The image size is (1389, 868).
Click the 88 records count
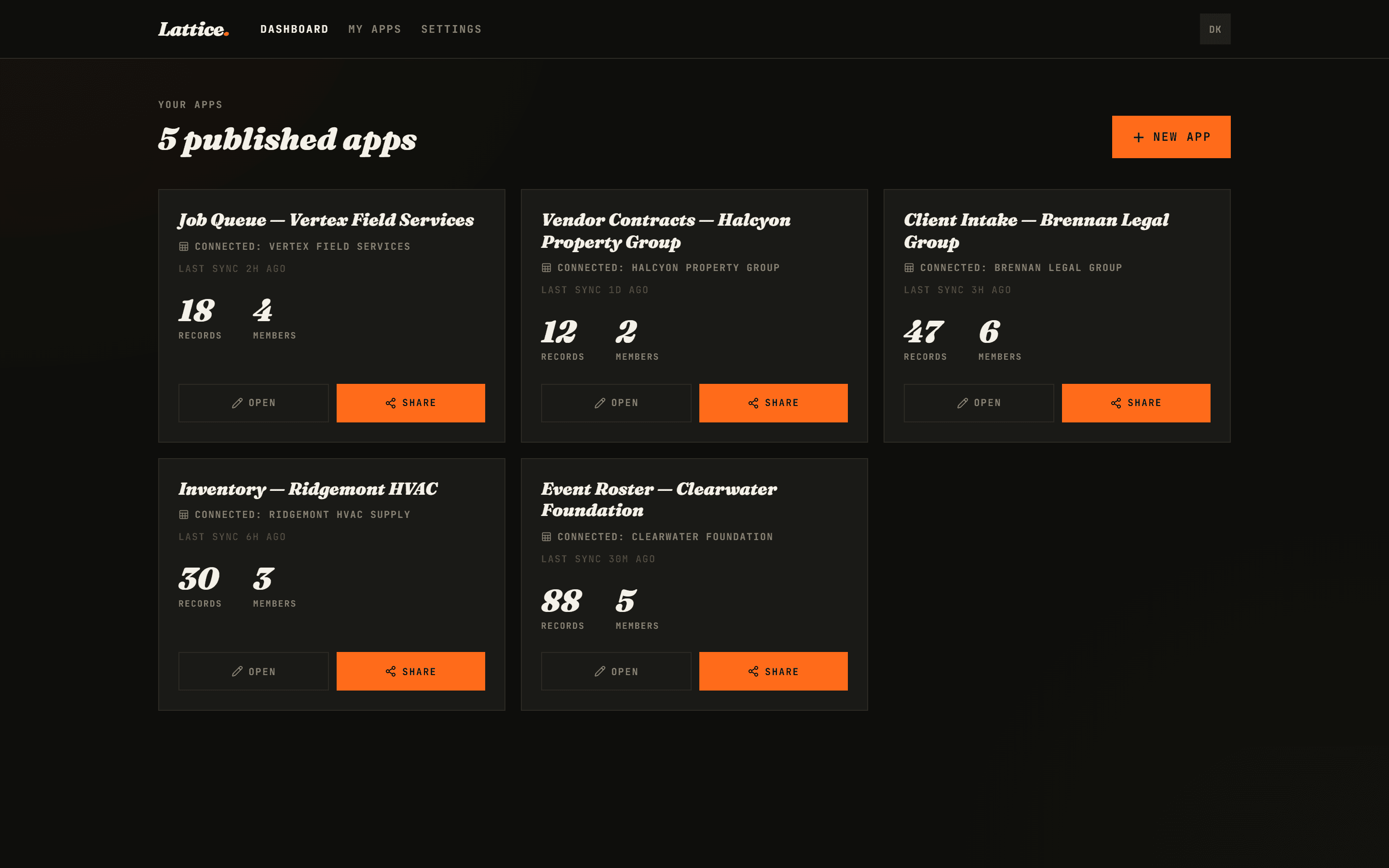tap(561, 601)
